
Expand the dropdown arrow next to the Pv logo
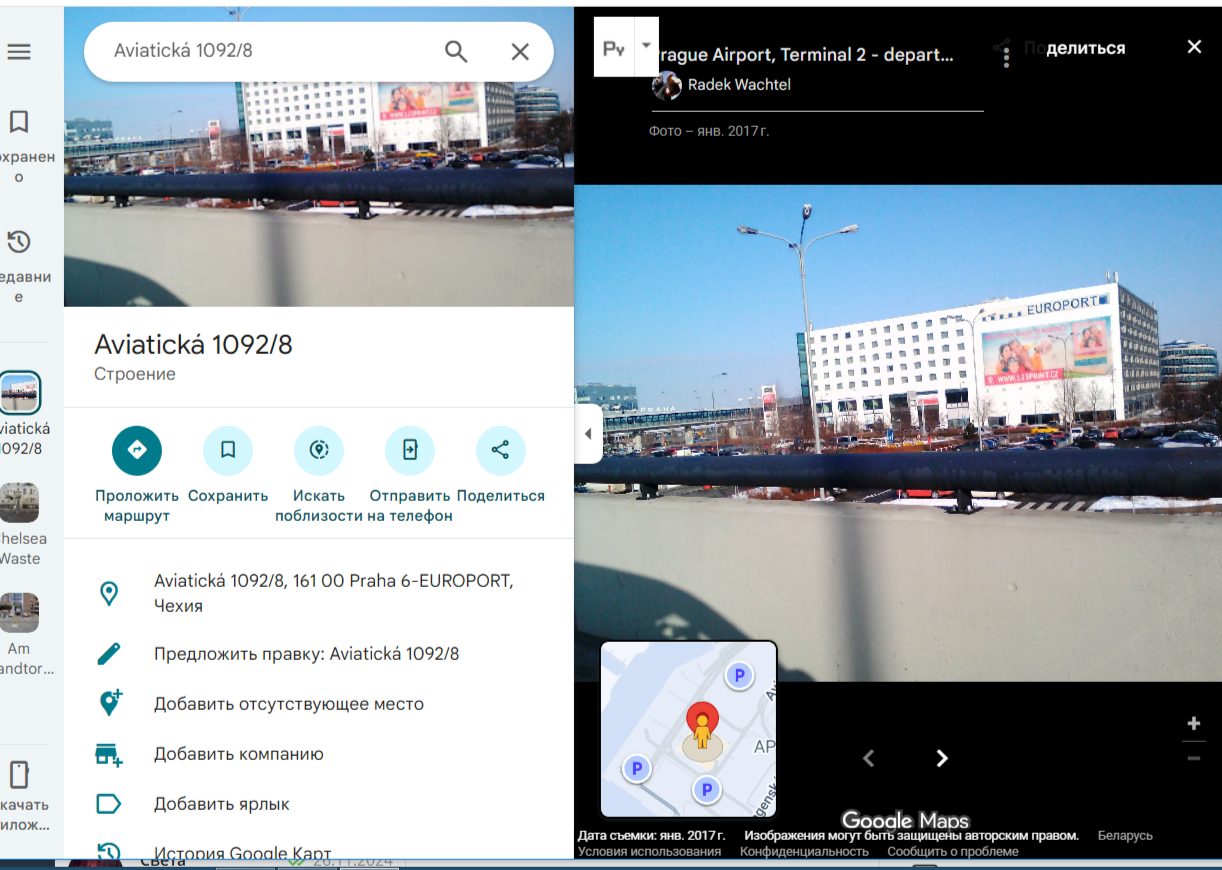point(647,46)
